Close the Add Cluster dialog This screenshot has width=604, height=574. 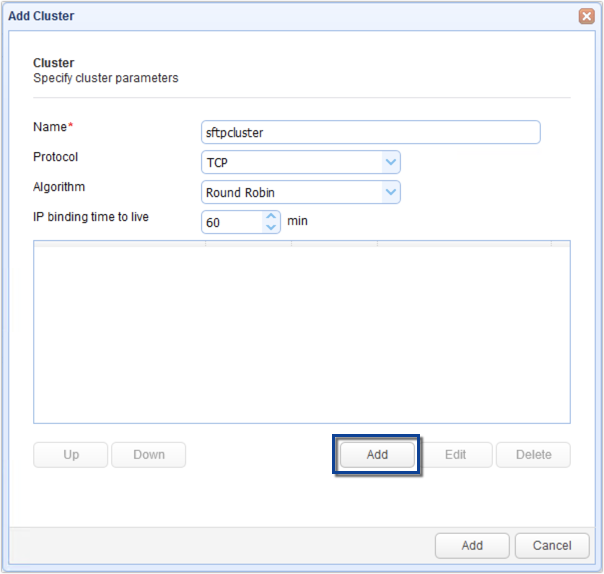pos(586,17)
